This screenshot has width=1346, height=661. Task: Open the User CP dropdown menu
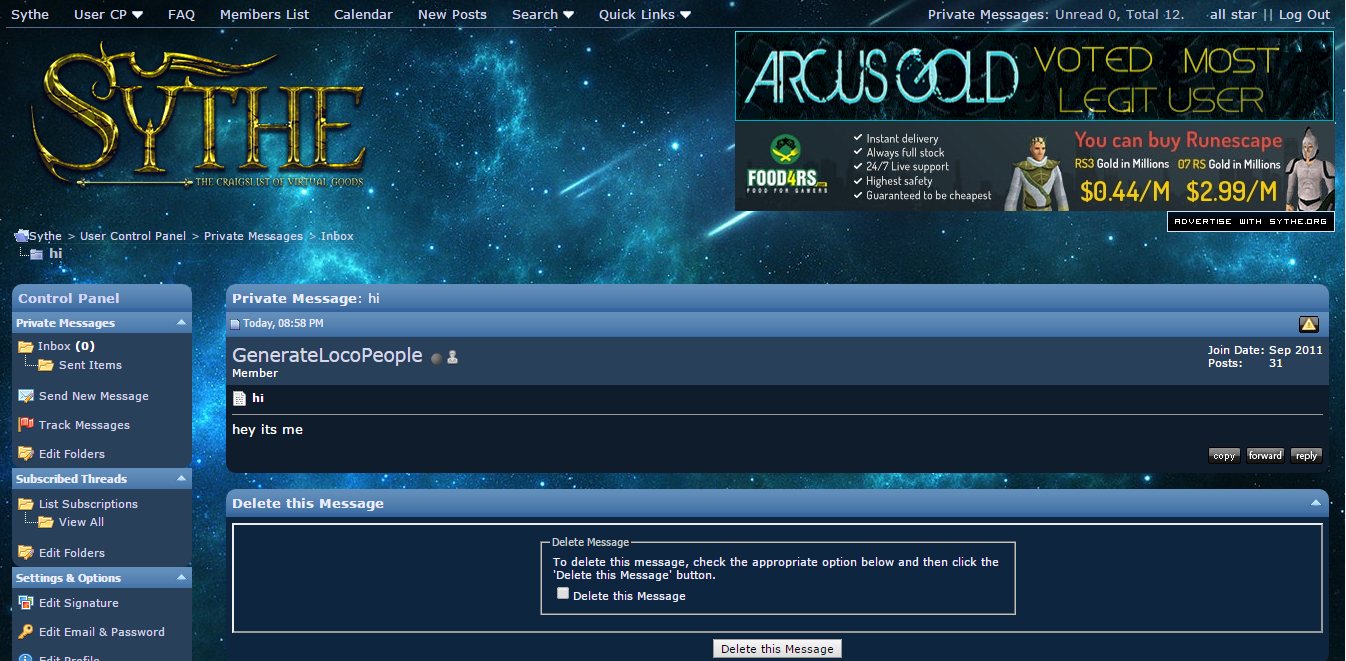tap(108, 14)
